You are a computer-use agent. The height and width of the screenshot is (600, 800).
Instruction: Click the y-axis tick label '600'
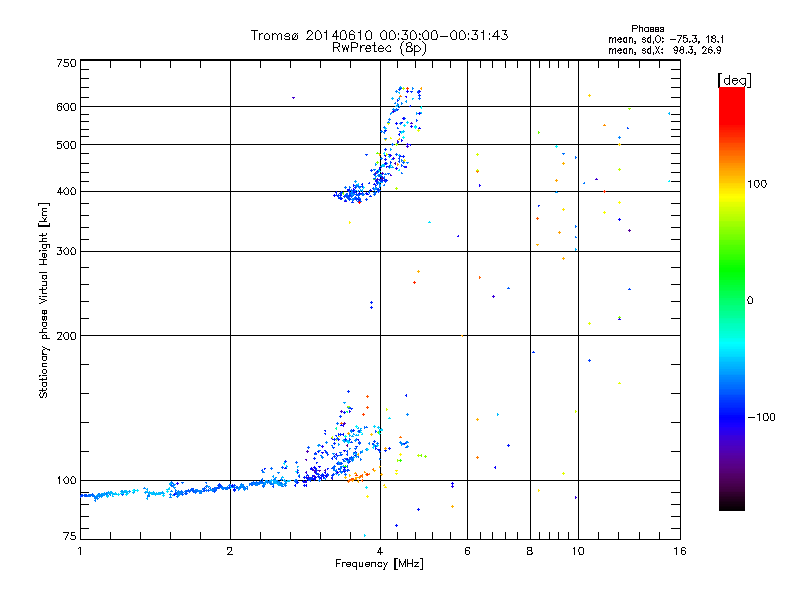coord(66,107)
